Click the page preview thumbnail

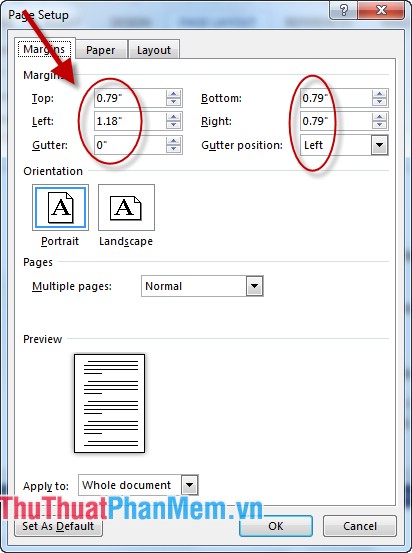[109, 403]
